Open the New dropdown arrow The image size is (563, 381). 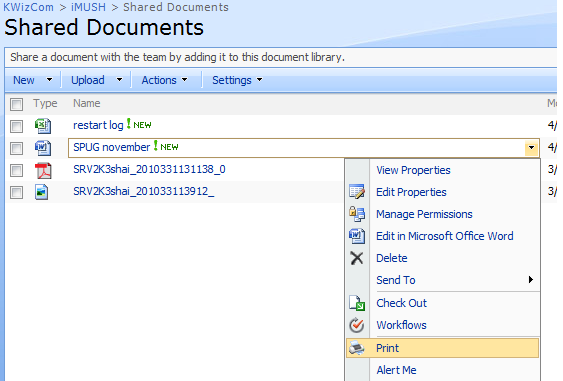point(50,80)
